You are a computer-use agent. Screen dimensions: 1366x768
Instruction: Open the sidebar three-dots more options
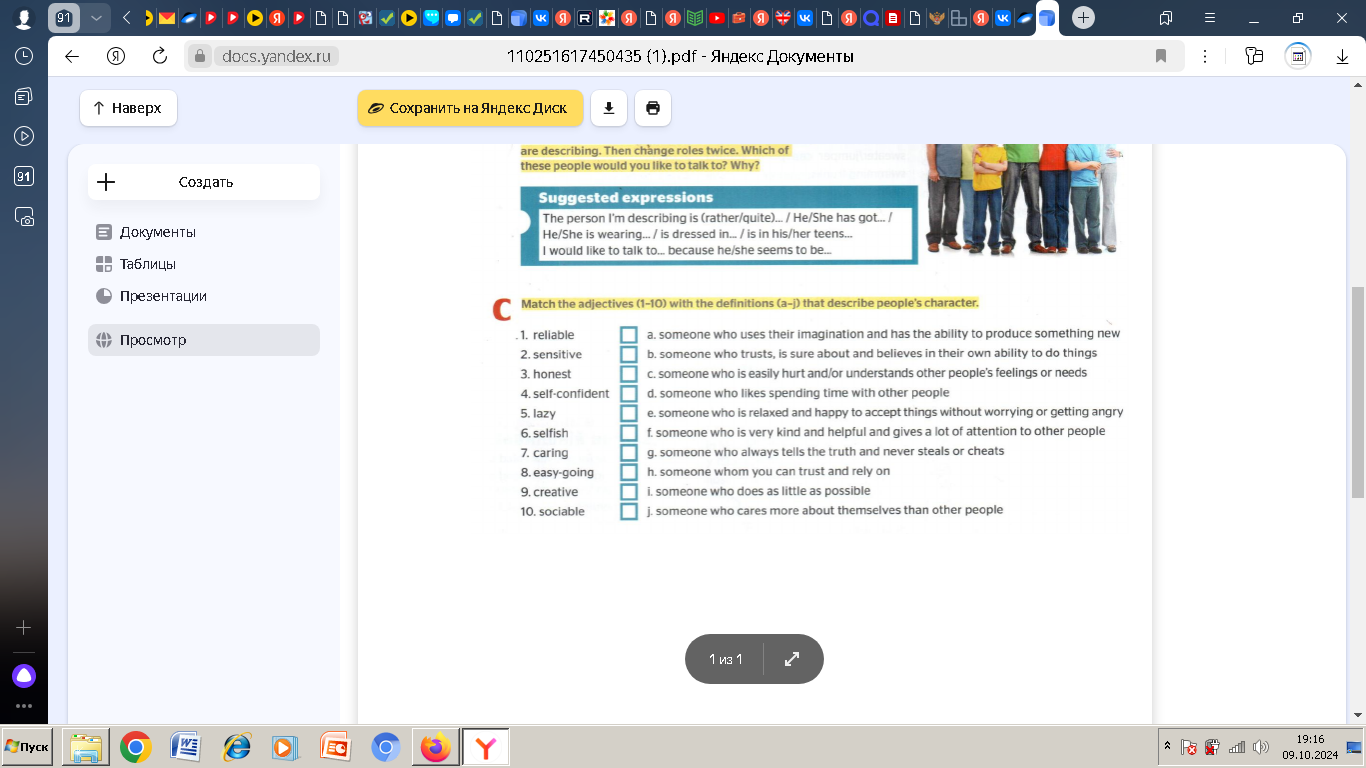[24, 706]
